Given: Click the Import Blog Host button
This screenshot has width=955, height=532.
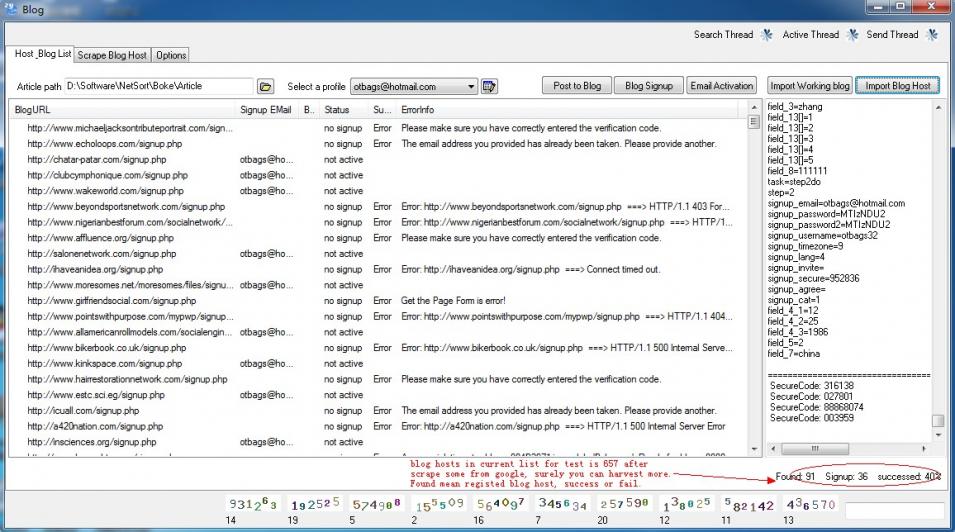Looking at the screenshot, I should (897, 86).
